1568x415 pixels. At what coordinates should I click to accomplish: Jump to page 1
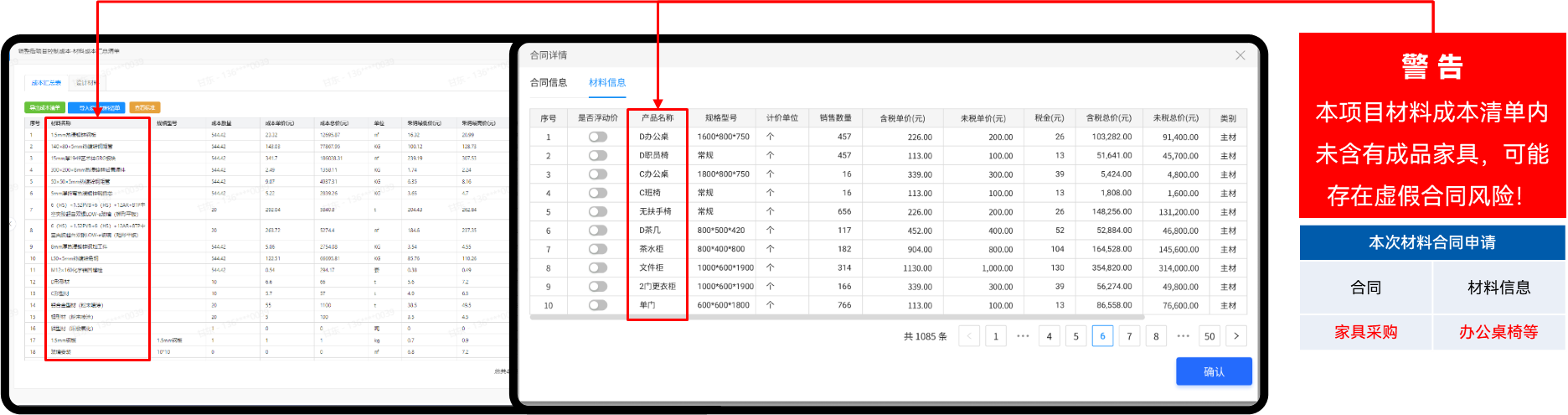[x=996, y=336]
